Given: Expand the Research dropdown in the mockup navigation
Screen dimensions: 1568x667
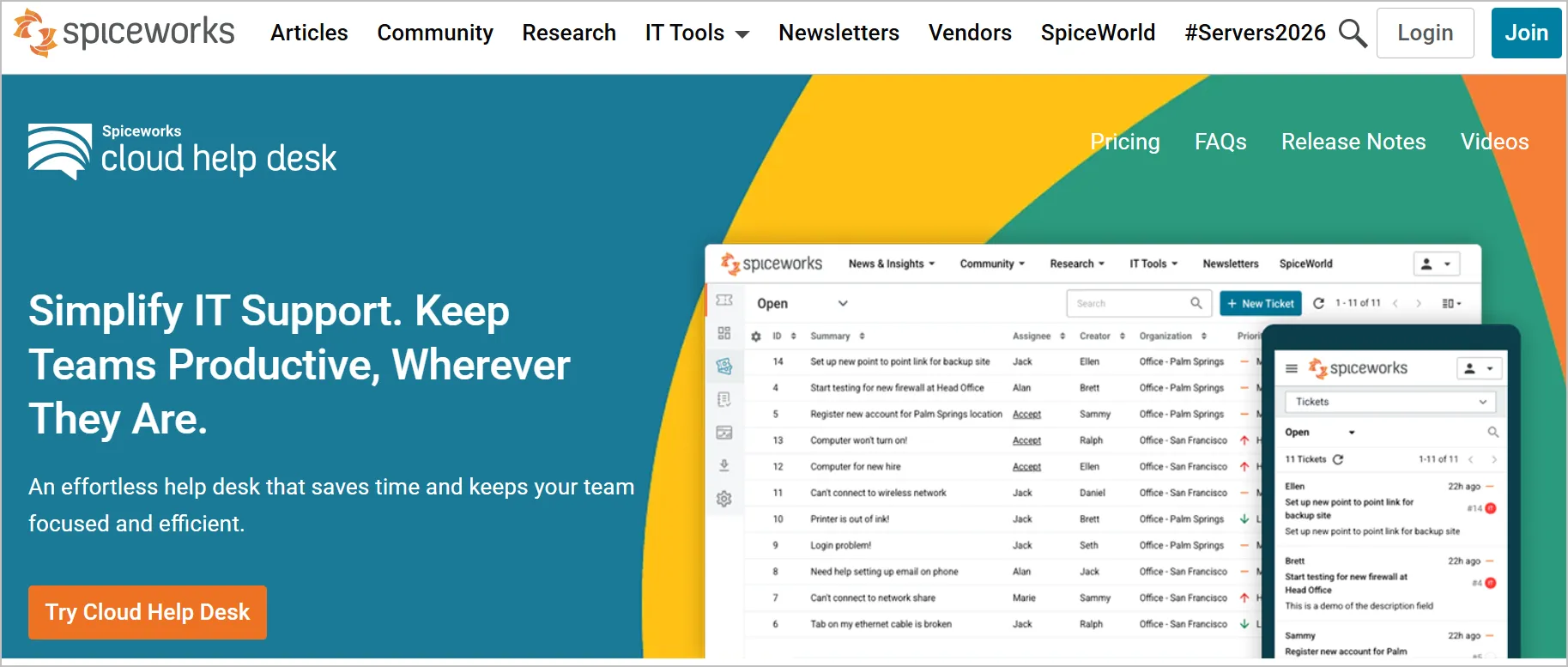Looking at the screenshot, I should click(x=1077, y=264).
